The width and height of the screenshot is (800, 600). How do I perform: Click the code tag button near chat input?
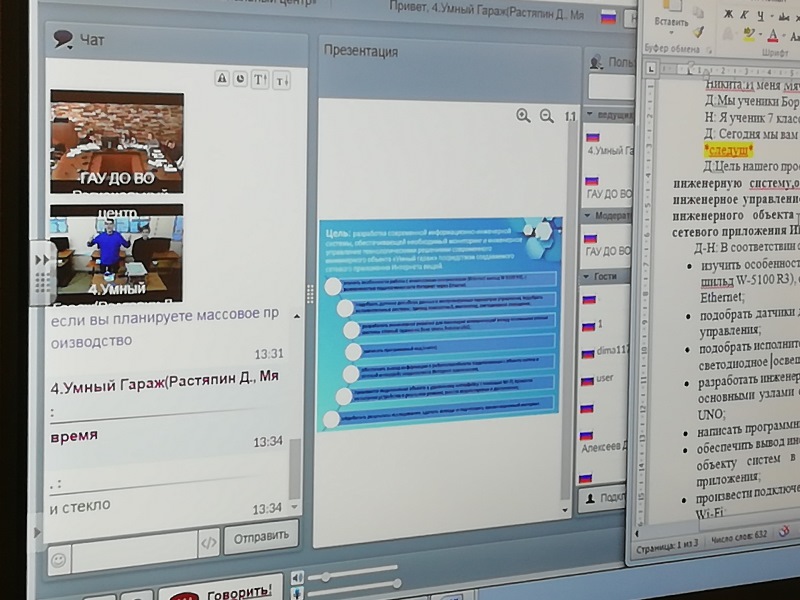point(208,544)
